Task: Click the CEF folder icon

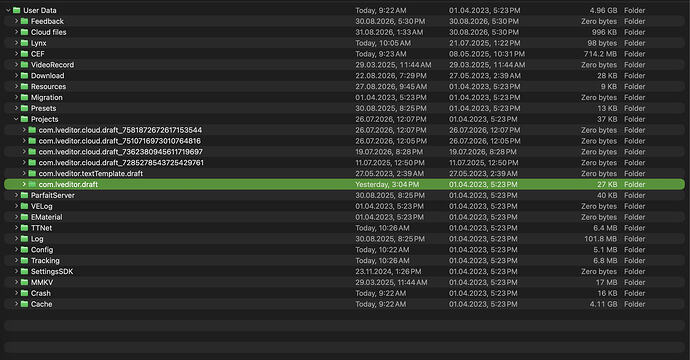Action: (x=25, y=54)
